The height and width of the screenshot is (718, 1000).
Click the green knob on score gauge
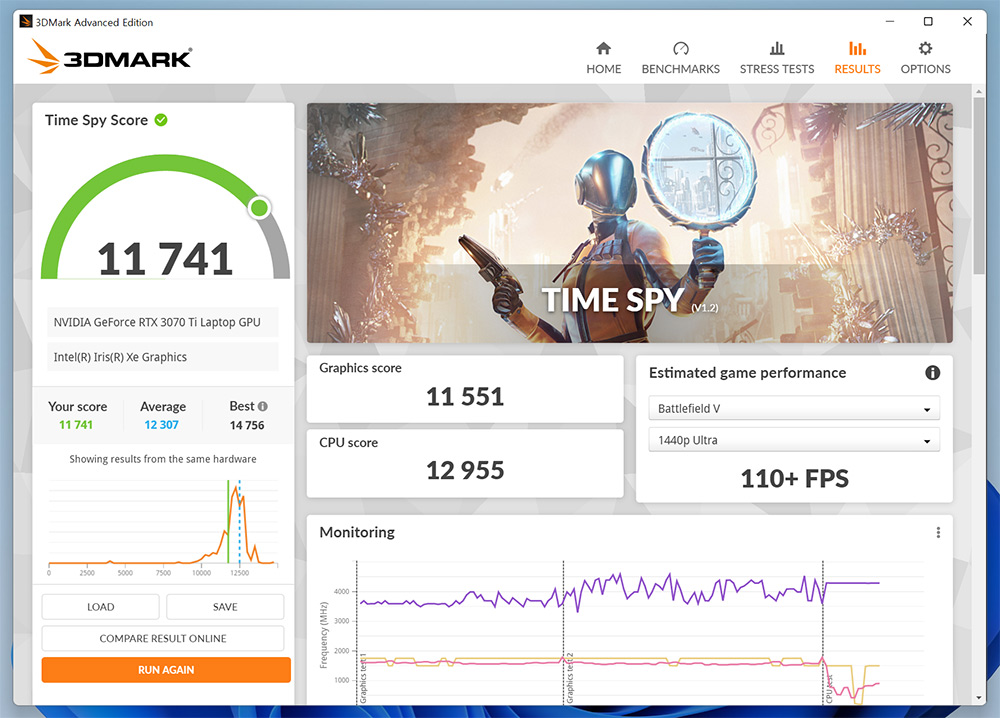click(x=260, y=208)
